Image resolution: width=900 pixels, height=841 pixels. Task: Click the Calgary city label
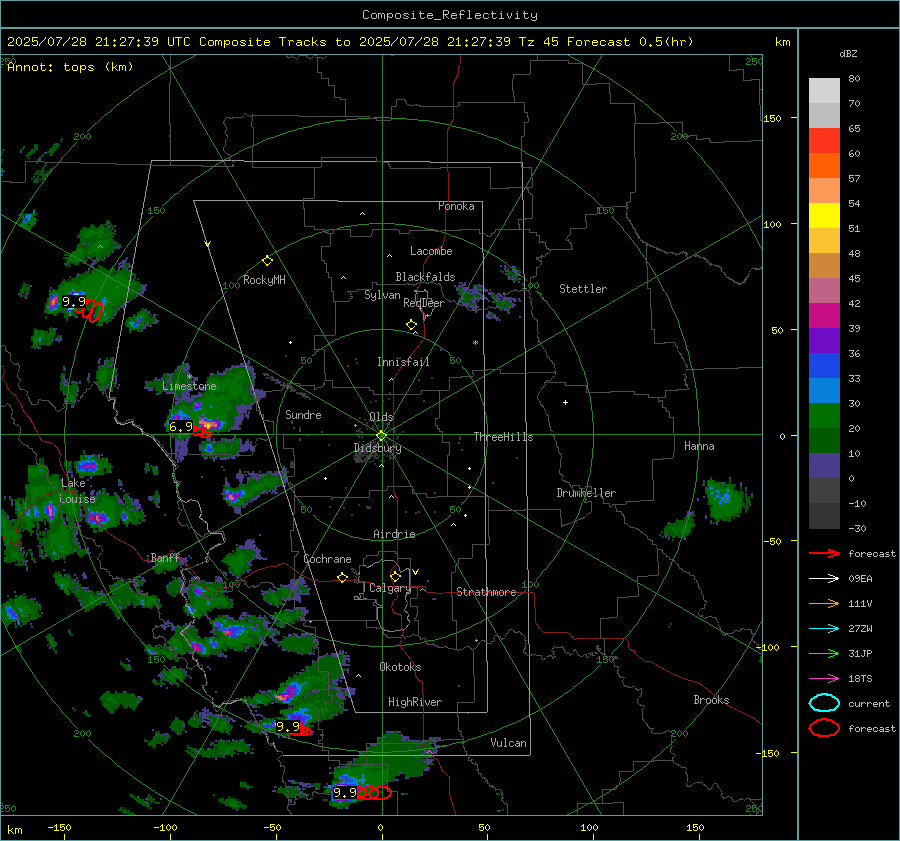tap(390, 588)
